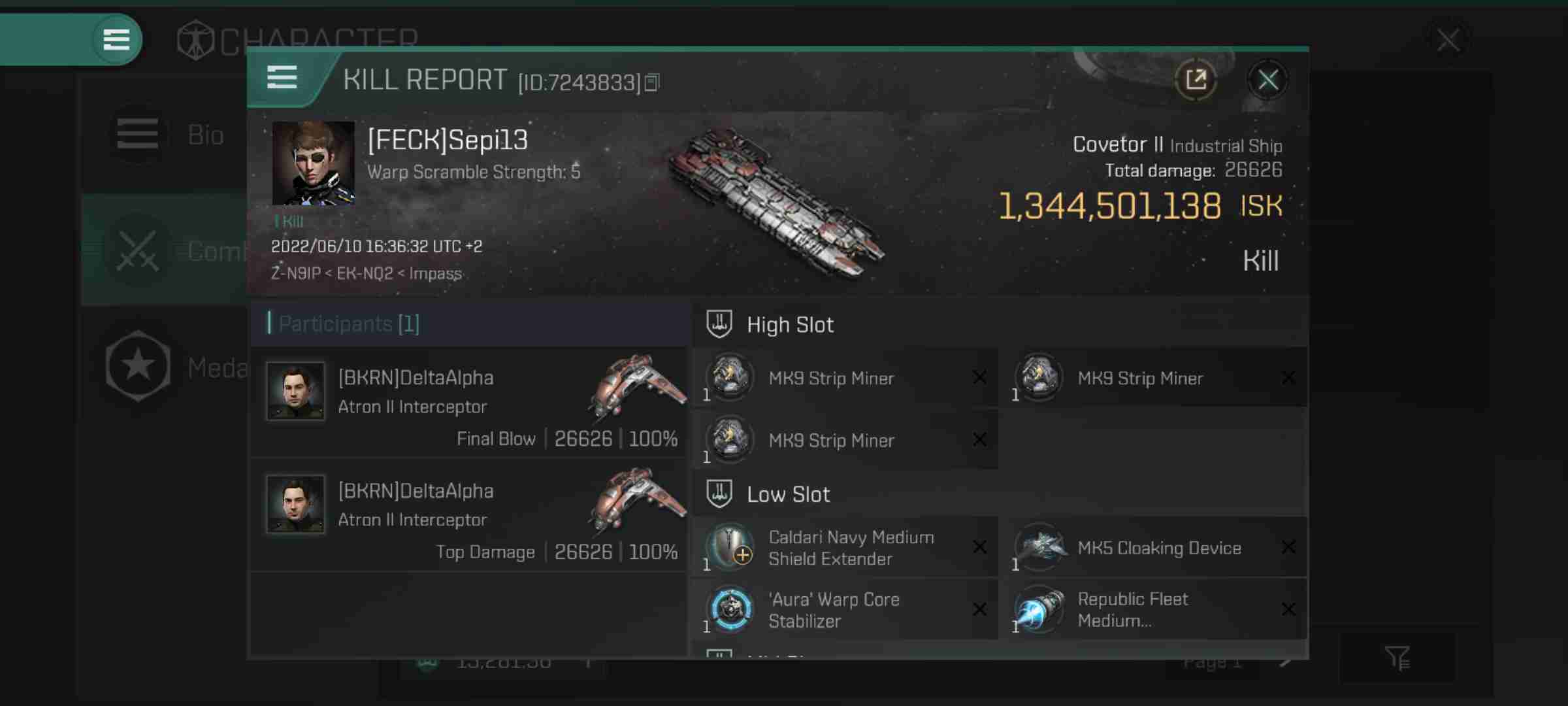Click the High Slot shield icon
1568x706 pixels.
pyautogui.click(x=718, y=324)
